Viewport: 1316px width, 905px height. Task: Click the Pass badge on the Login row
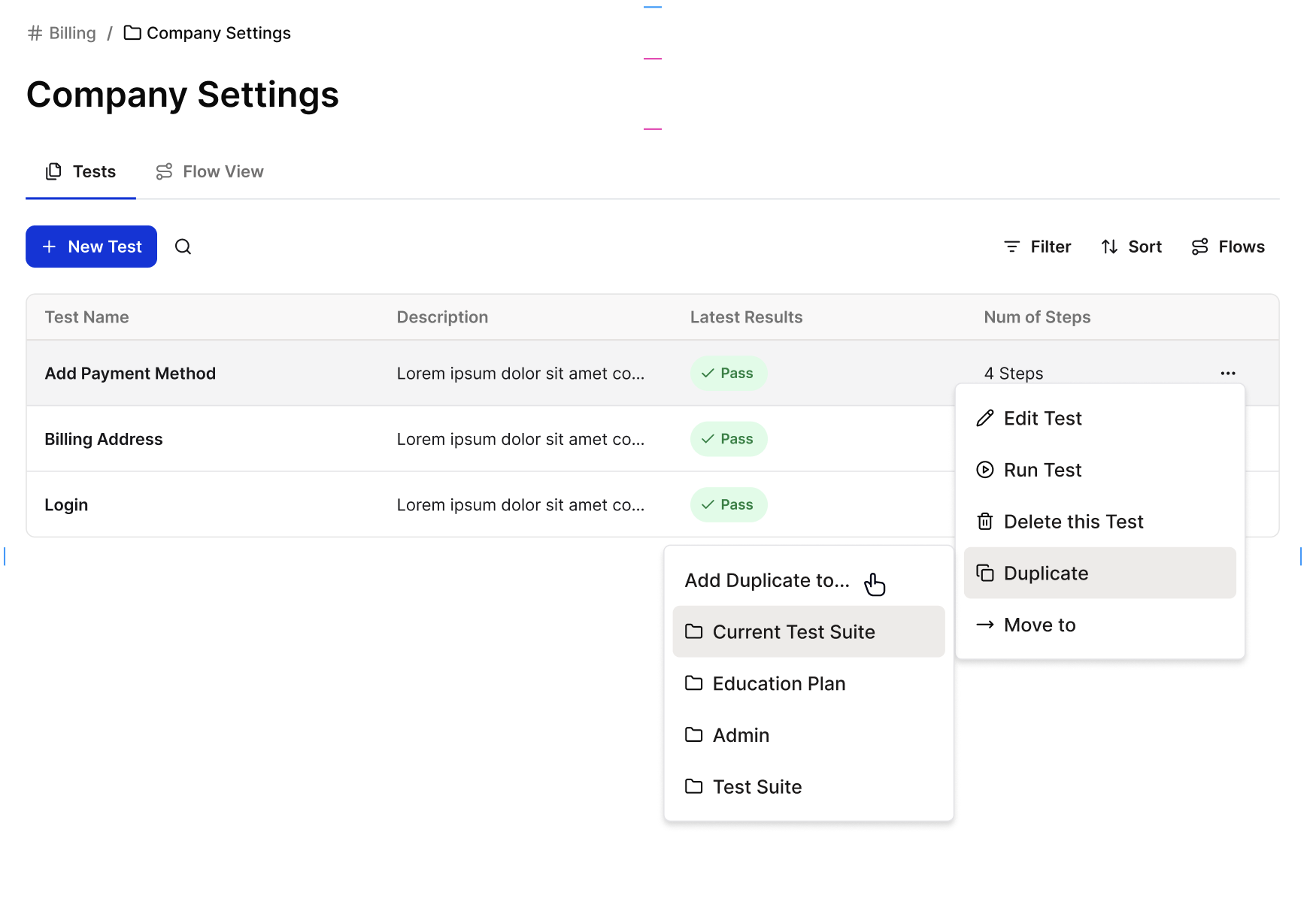[x=728, y=504]
